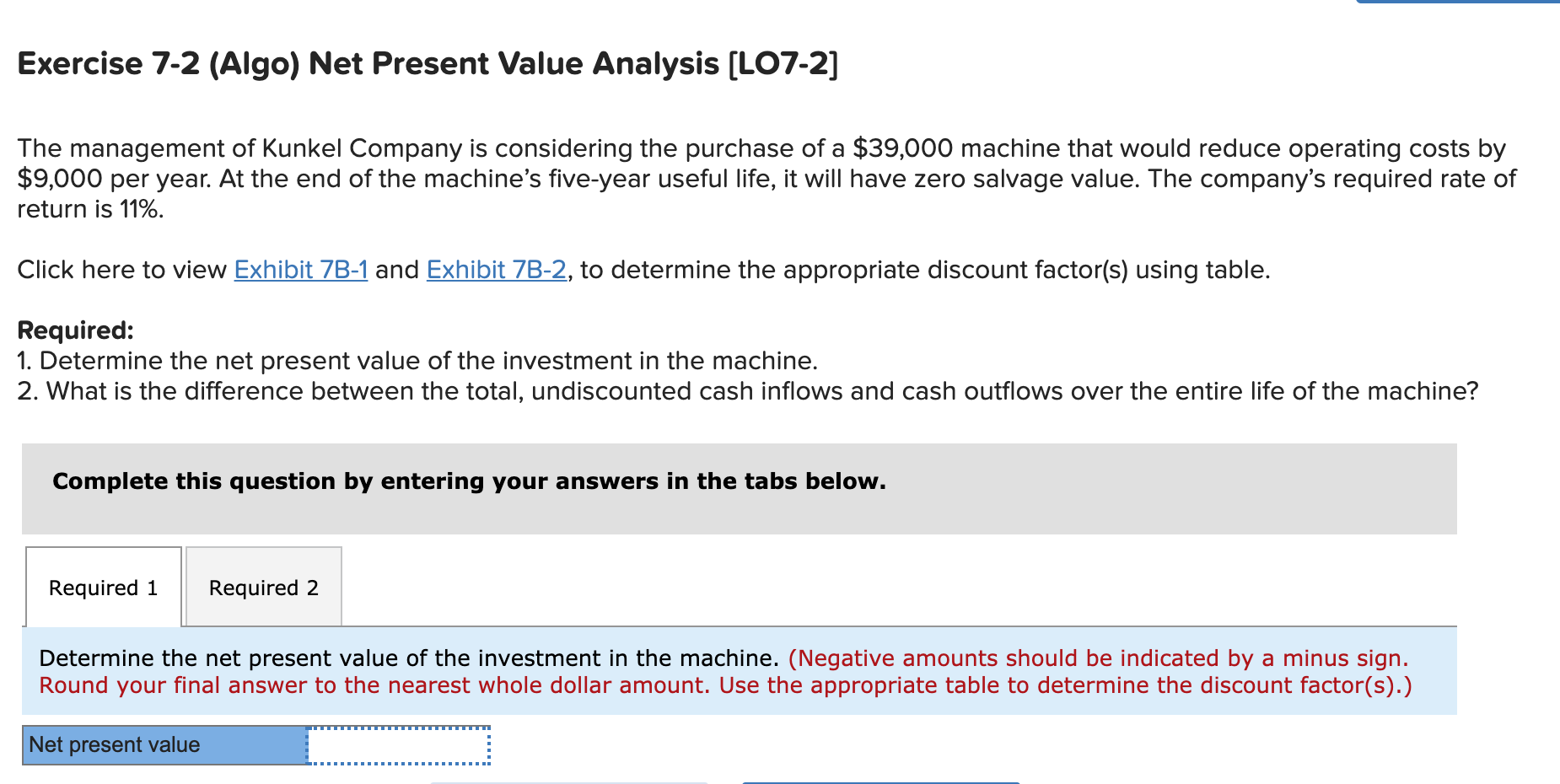1560x784 pixels.
Task: Click inside the Net present value answer field
Action: click(396, 744)
